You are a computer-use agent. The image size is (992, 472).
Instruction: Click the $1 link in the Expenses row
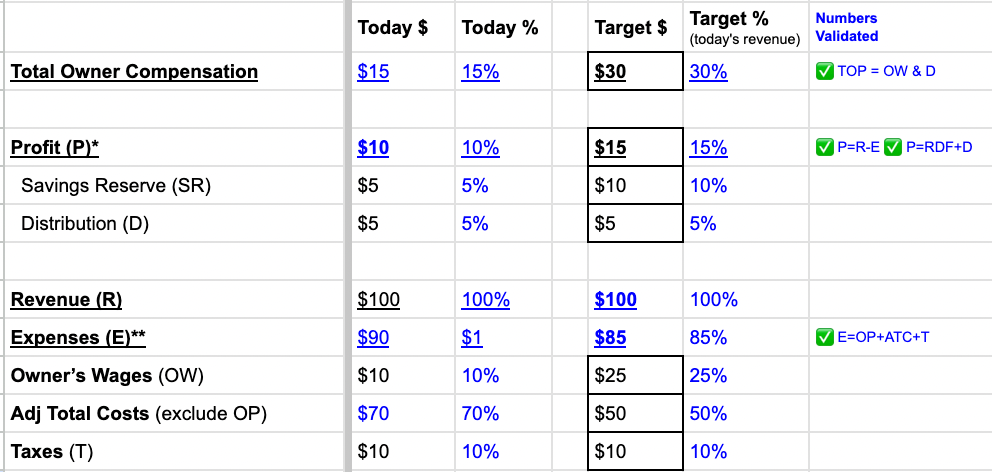(472, 338)
